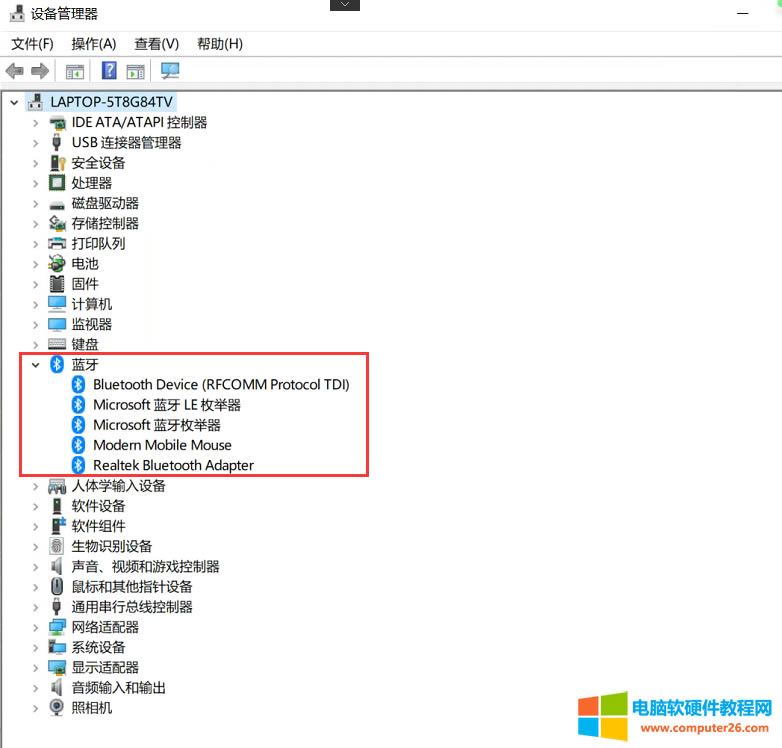Click the 存储控制器 icon

coord(57,223)
